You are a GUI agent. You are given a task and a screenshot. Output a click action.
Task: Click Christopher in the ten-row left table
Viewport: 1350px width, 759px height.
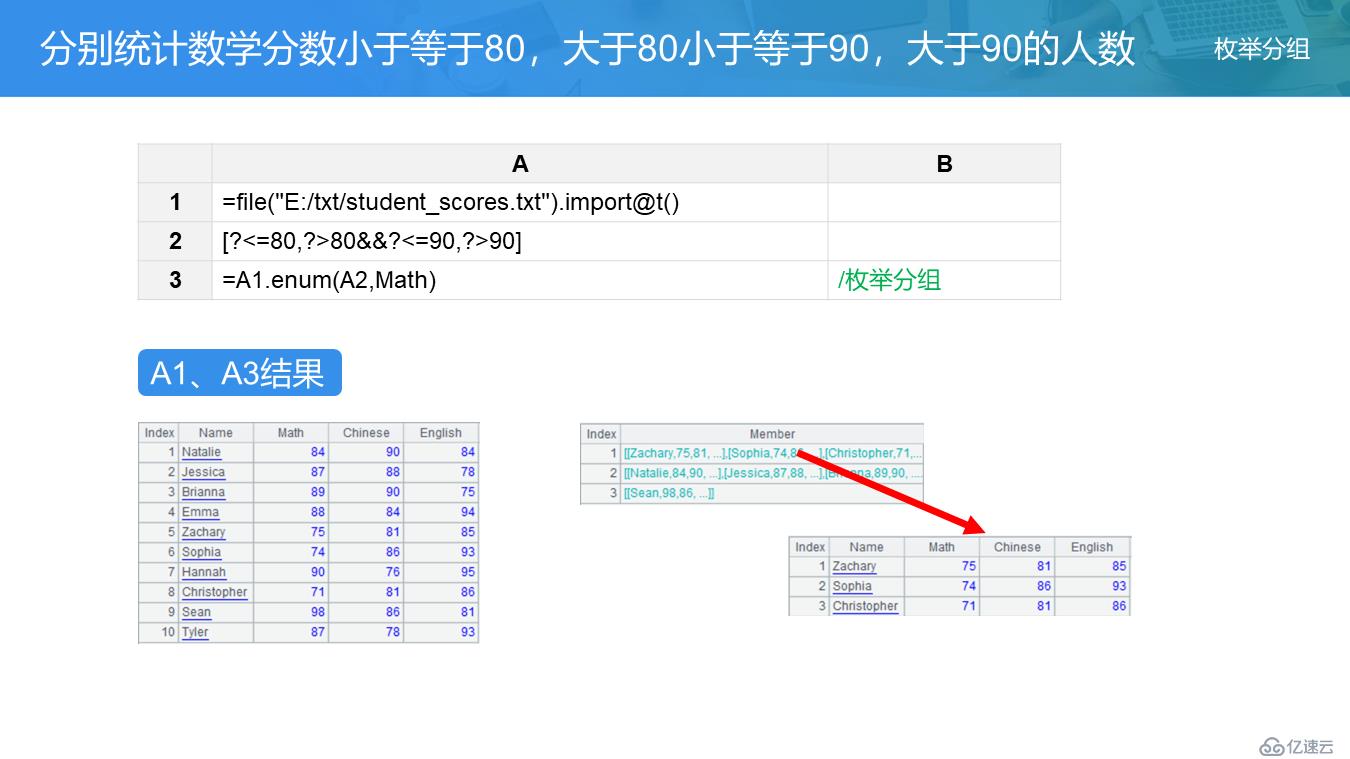point(214,592)
